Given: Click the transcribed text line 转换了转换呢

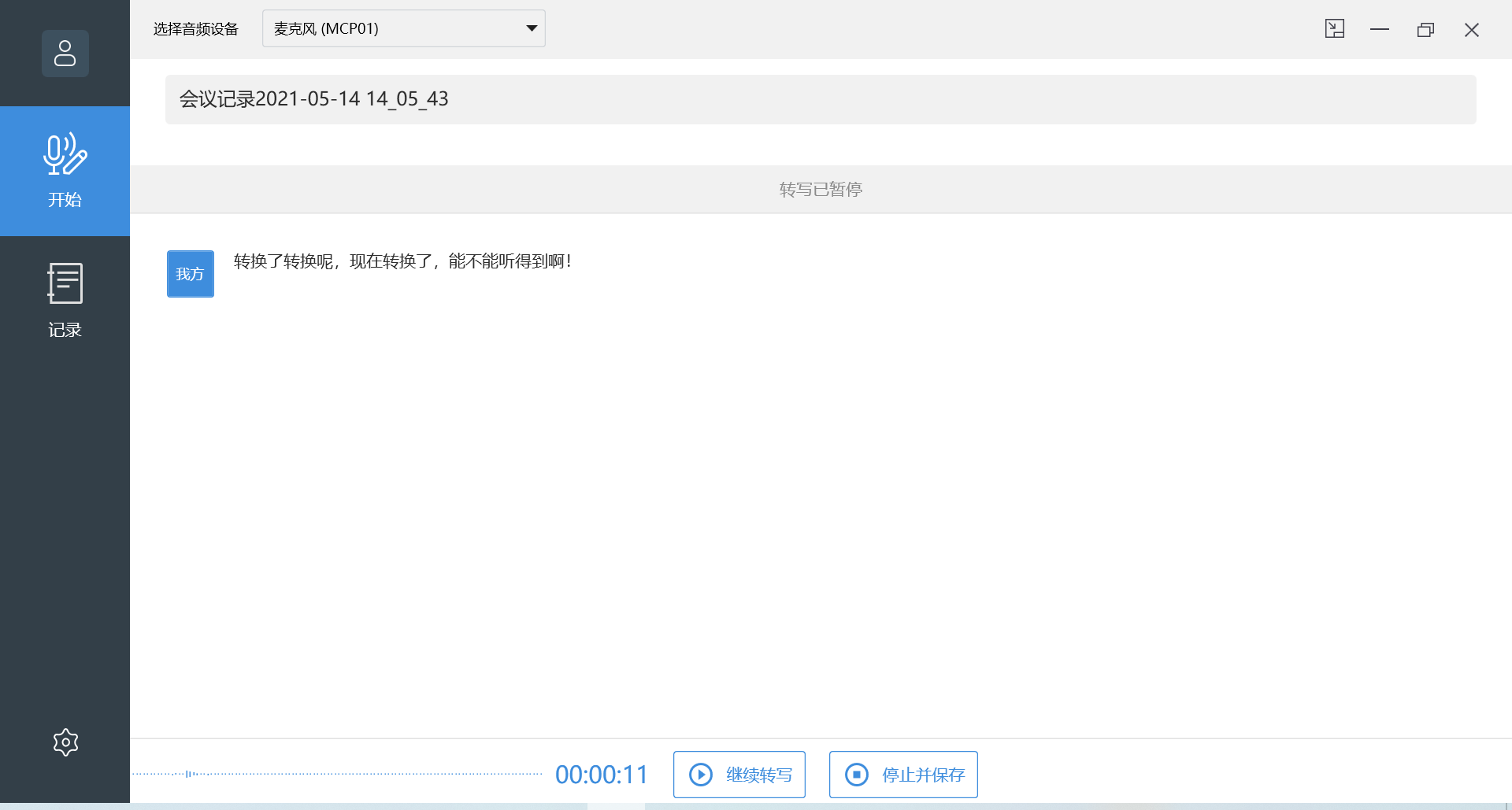Looking at the screenshot, I should point(402,261).
